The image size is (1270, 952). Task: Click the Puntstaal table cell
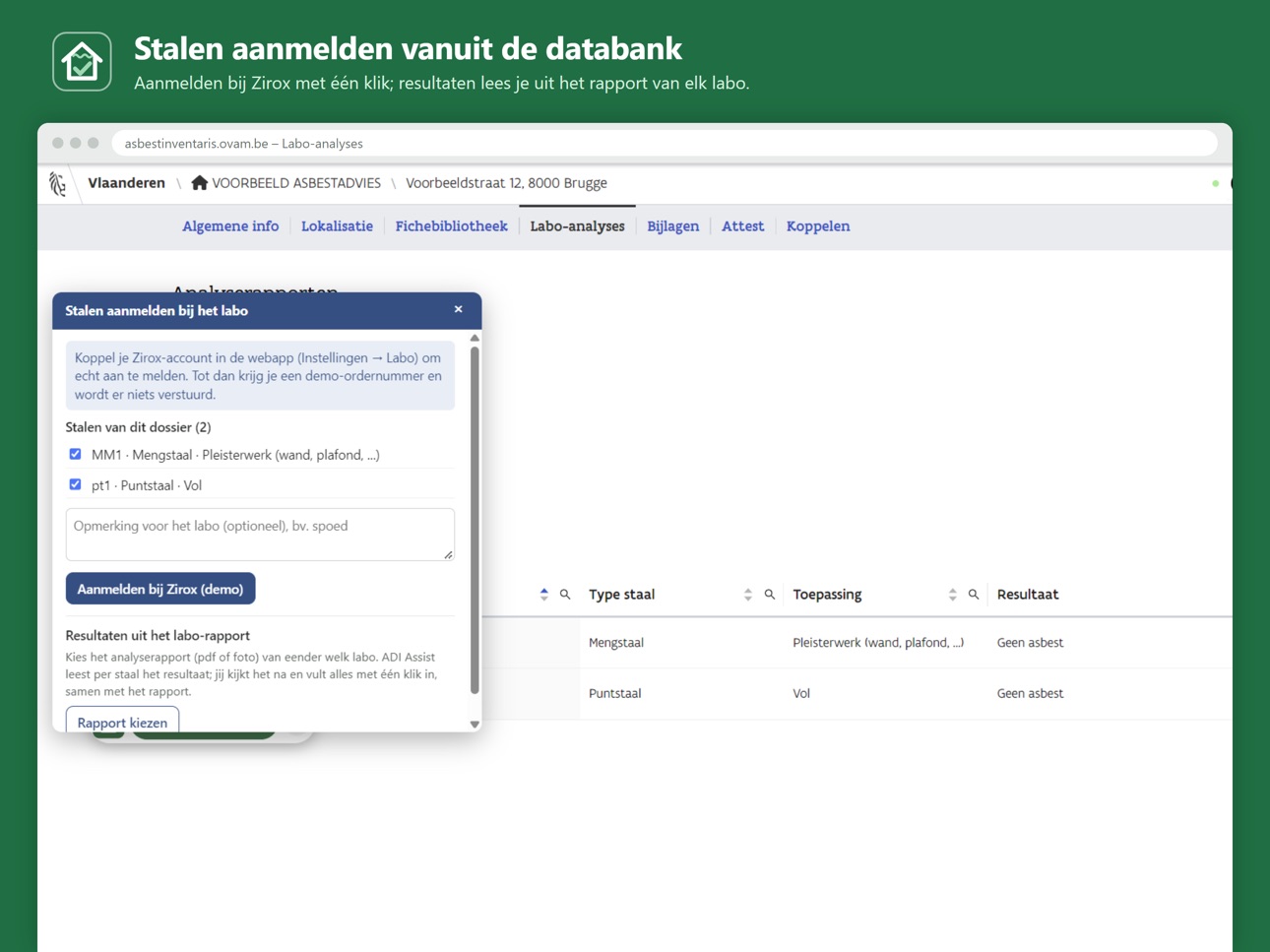click(614, 693)
